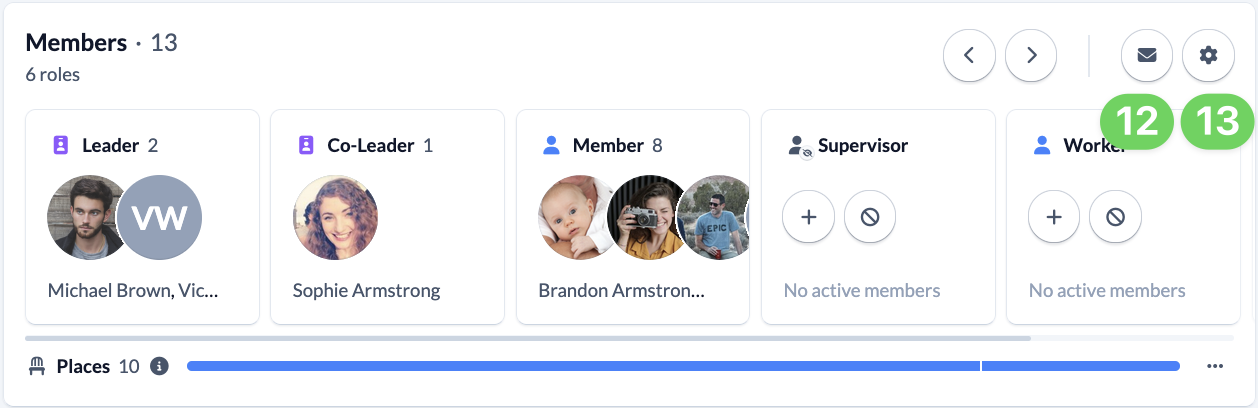Click the envelope email members icon
1258x408 pixels.
1147,56
